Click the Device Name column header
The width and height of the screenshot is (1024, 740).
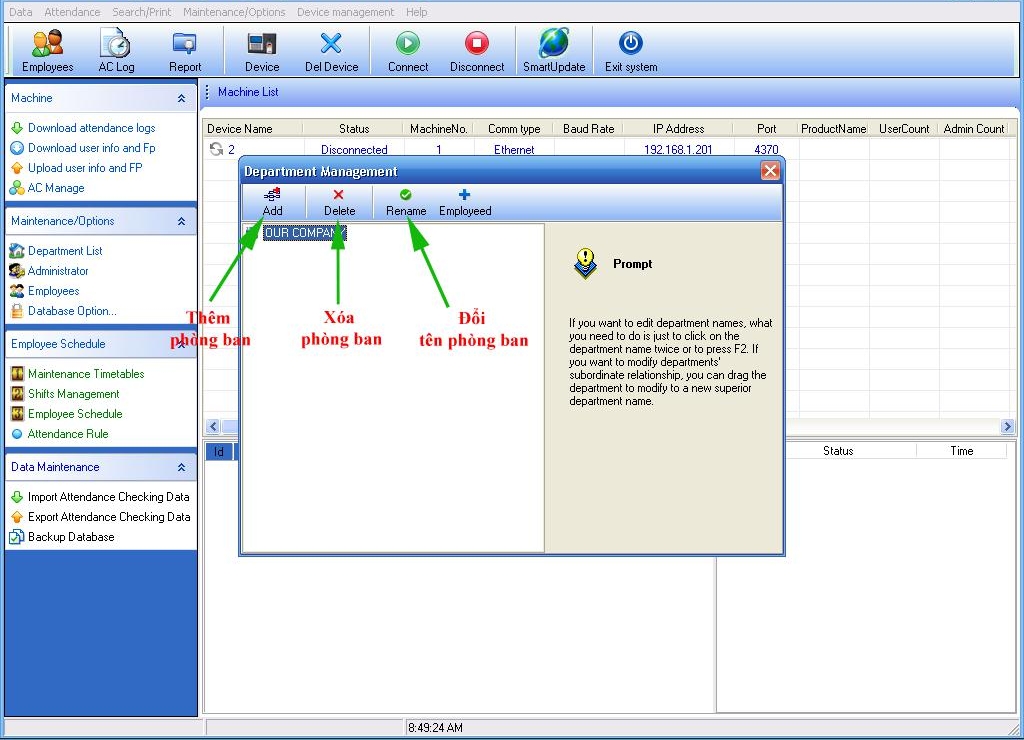[252, 129]
